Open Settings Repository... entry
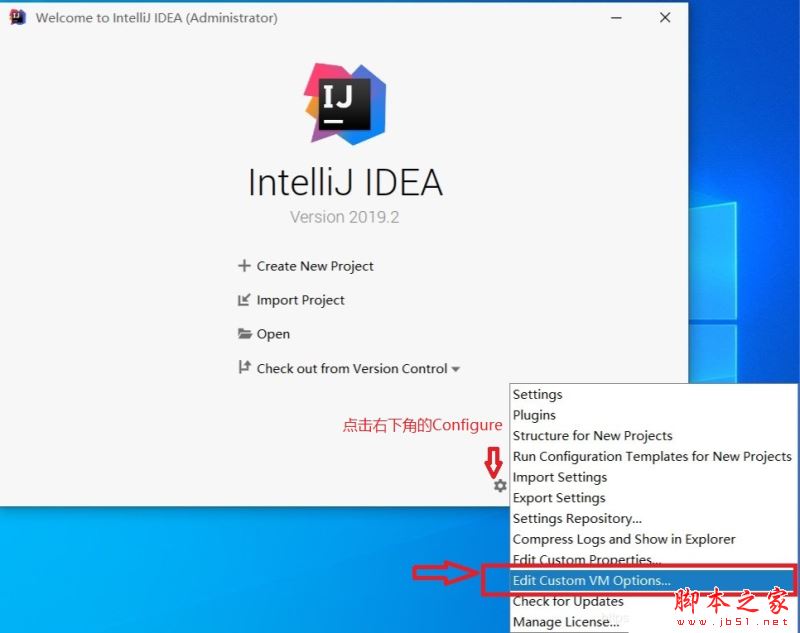The height and width of the screenshot is (633, 800). coord(653,519)
